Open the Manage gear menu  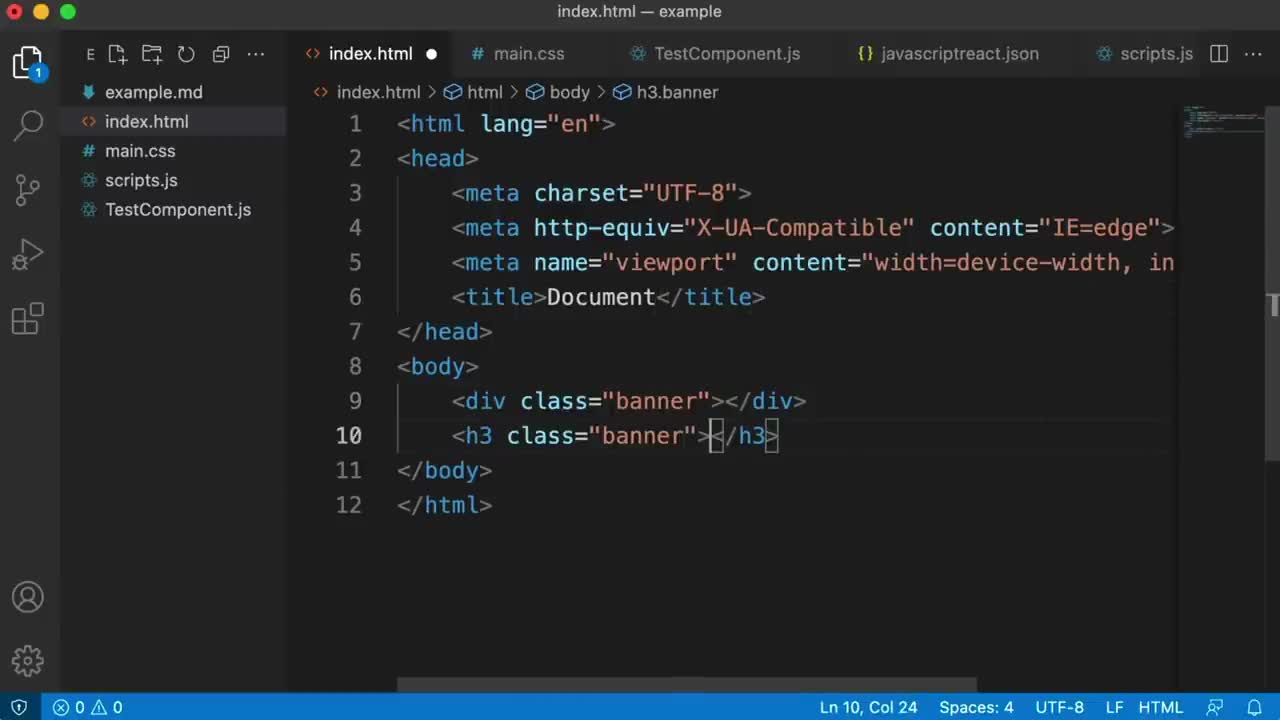pyautogui.click(x=28, y=661)
